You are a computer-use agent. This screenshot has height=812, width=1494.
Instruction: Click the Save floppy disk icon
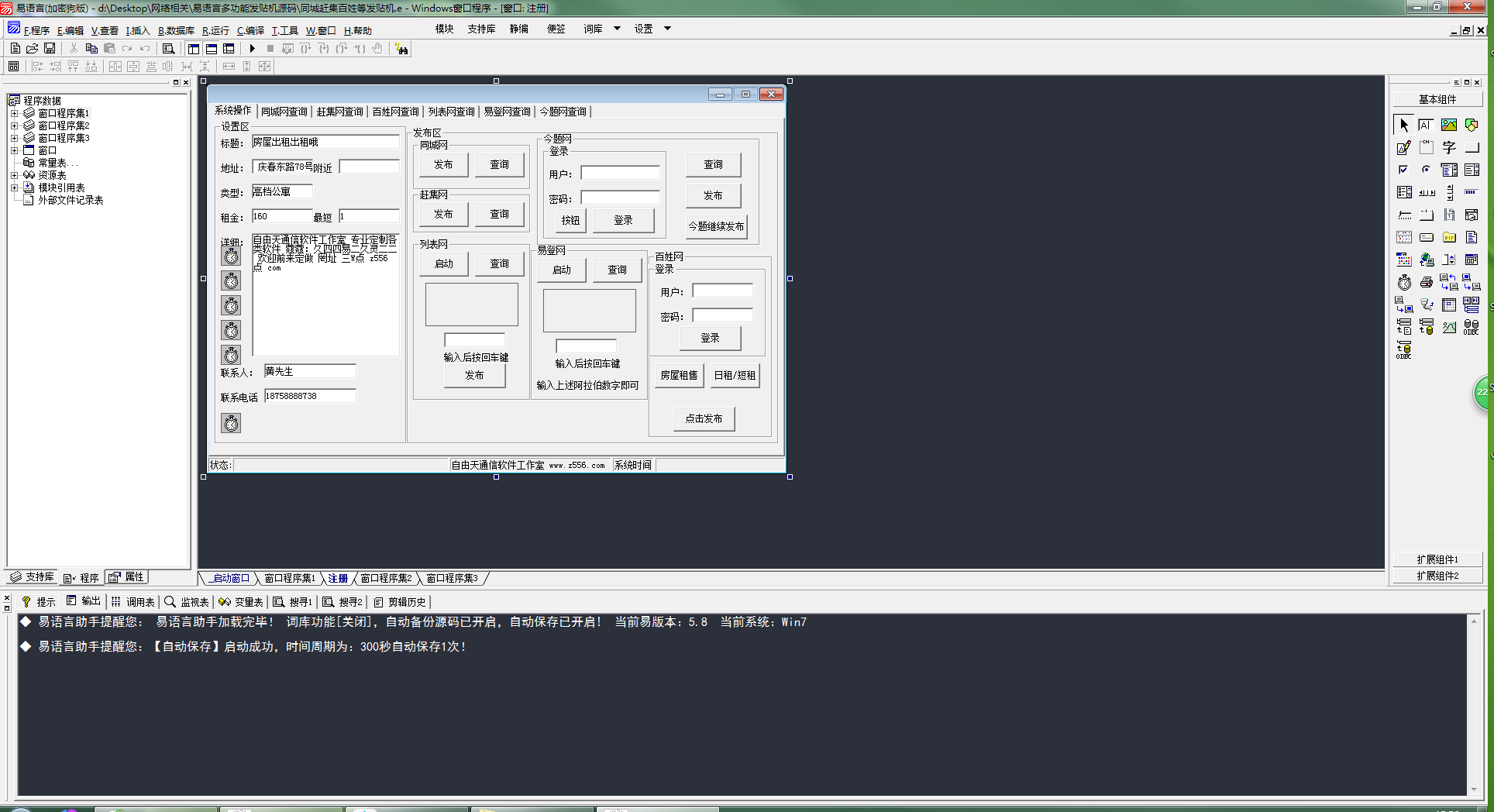[x=50, y=48]
